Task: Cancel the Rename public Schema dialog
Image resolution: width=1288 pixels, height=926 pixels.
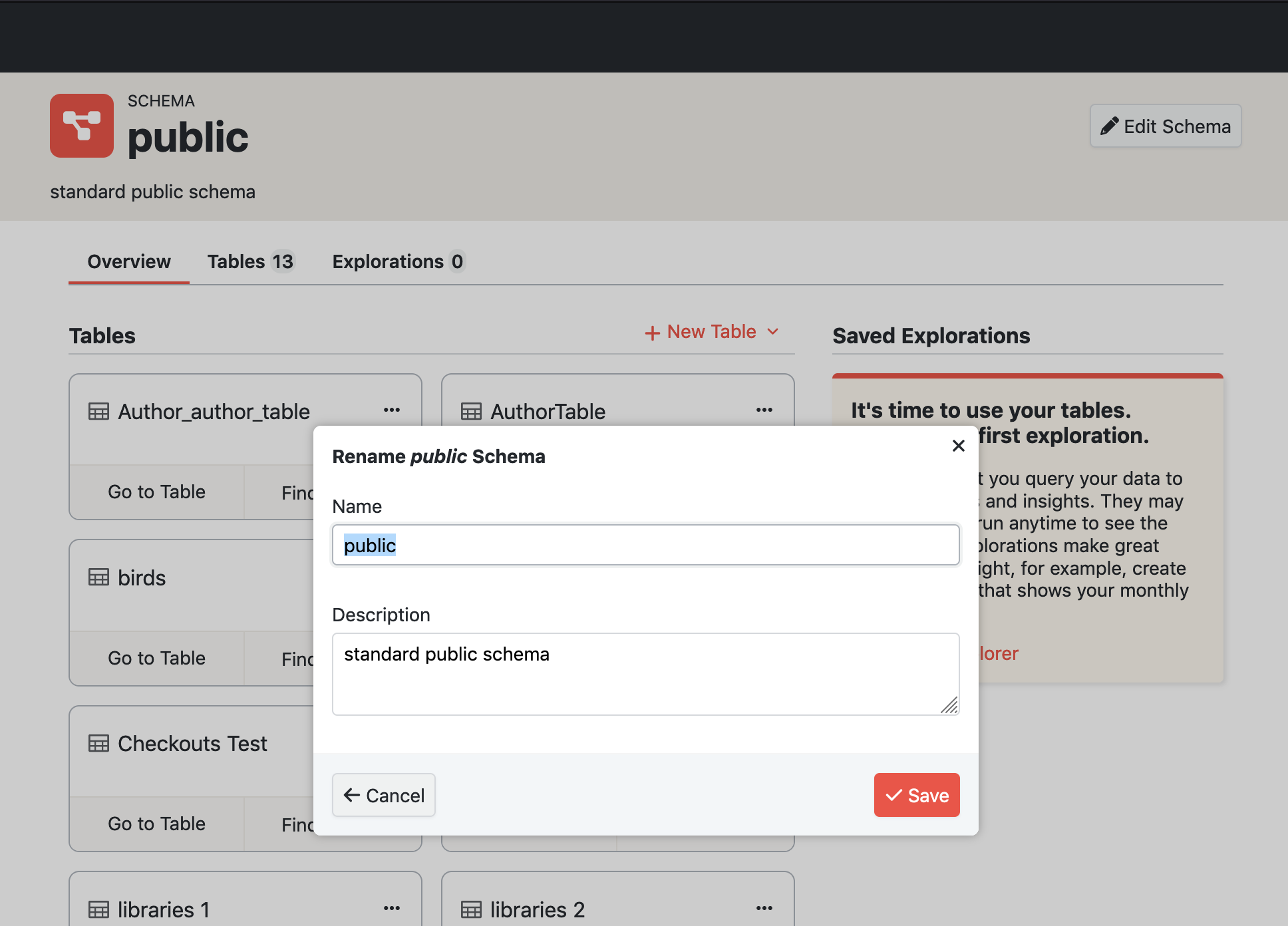Action: pyautogui.click(x=384, y=795)
